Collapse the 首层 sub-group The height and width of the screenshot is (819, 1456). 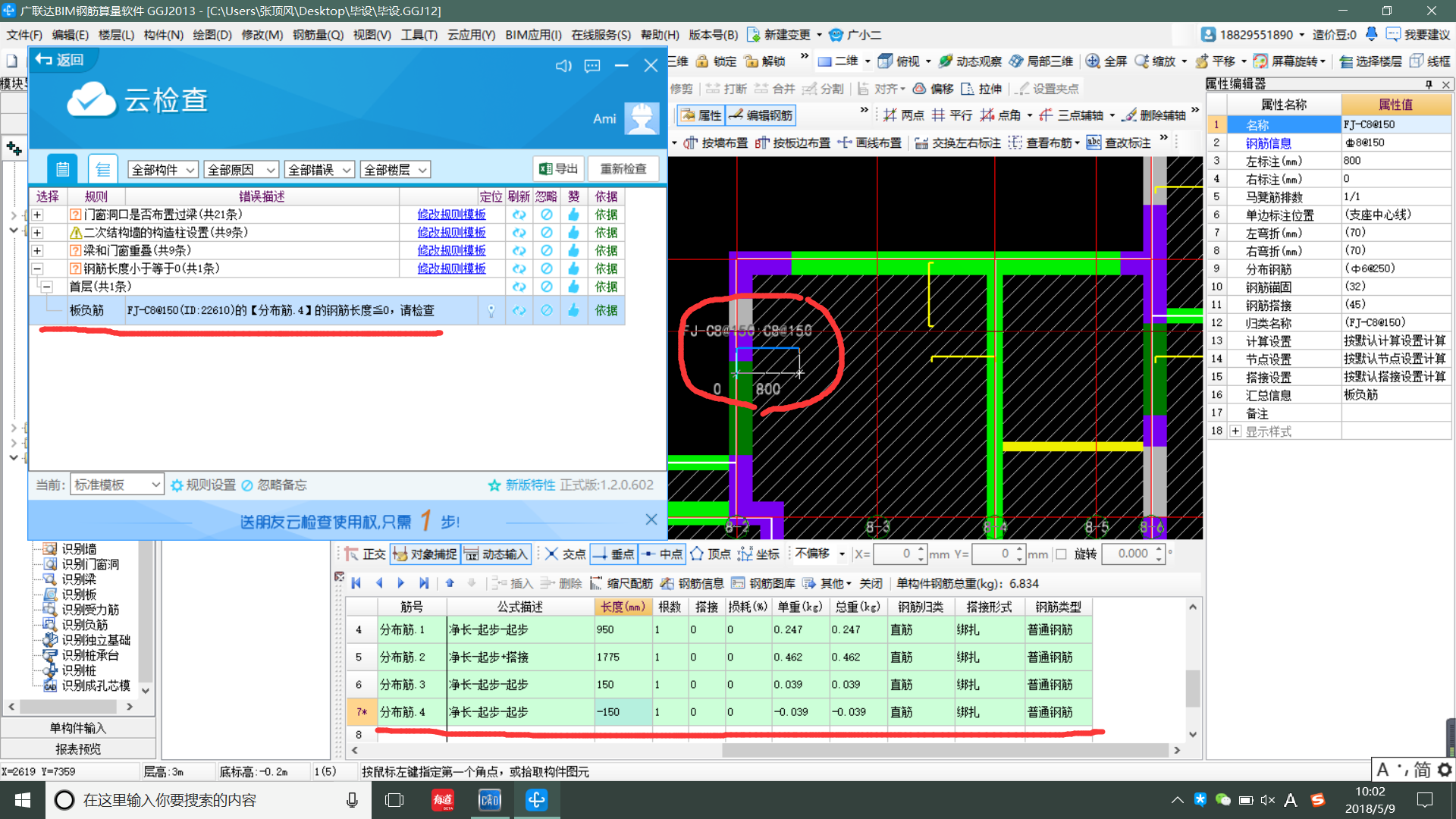[x=47, y=287]
